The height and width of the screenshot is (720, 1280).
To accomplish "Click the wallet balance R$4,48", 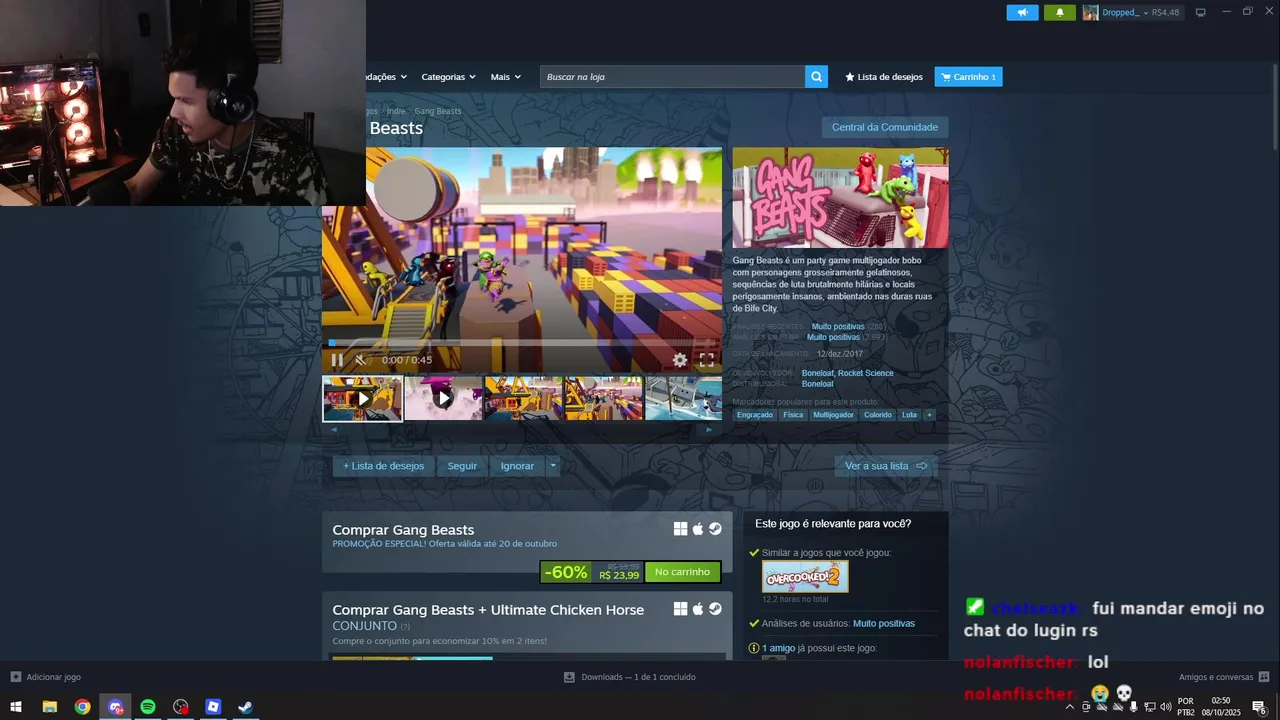I will pyautogui.click(x=1165, y=12).
